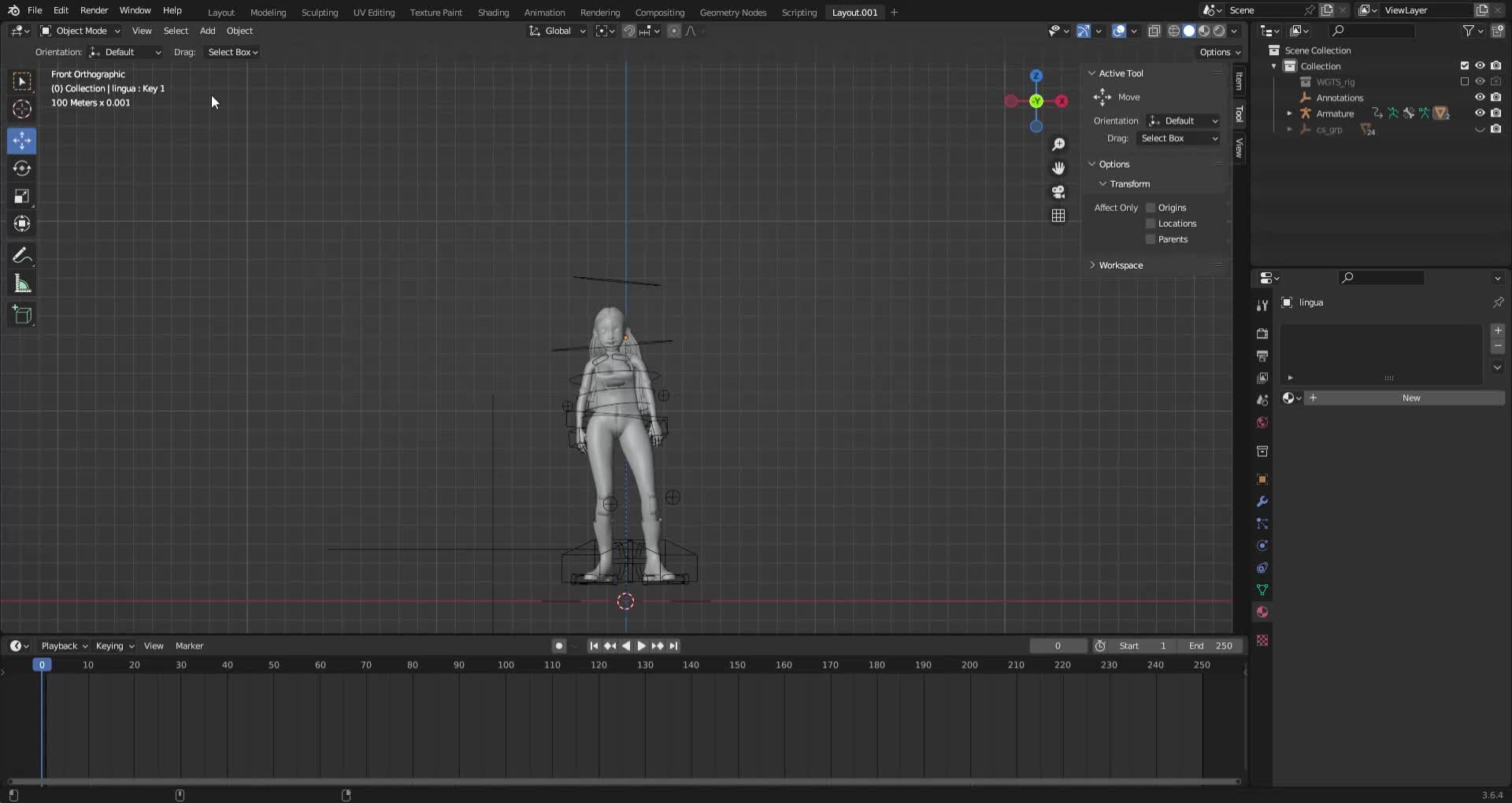Open the Modifier Properties wrench tab

[1262, 501]
